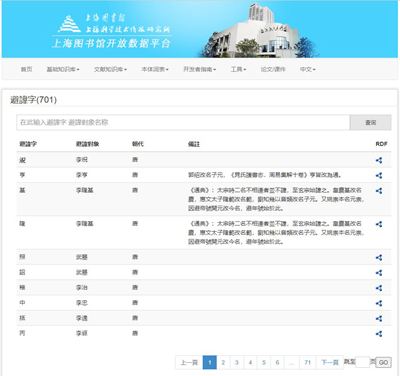Select the 李隆基 cell in the 基 row

85,190
